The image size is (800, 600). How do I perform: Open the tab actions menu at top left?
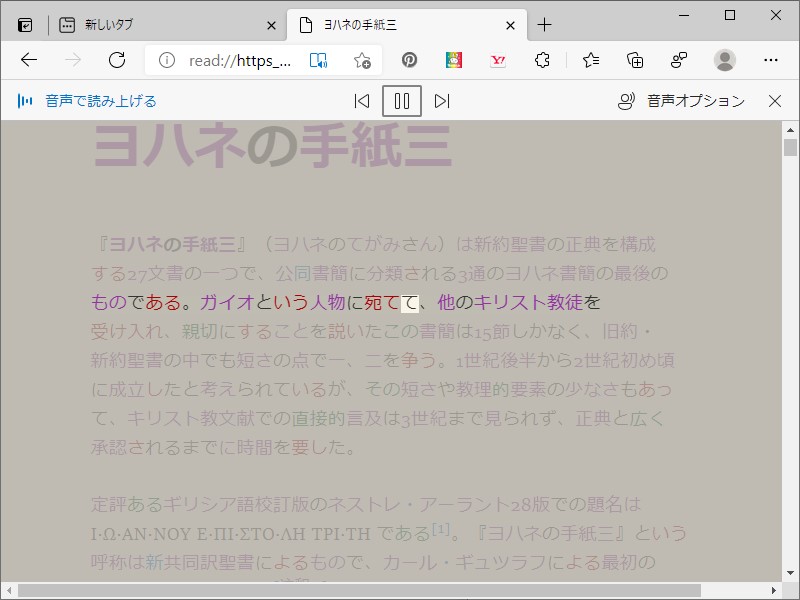point(24,24)
